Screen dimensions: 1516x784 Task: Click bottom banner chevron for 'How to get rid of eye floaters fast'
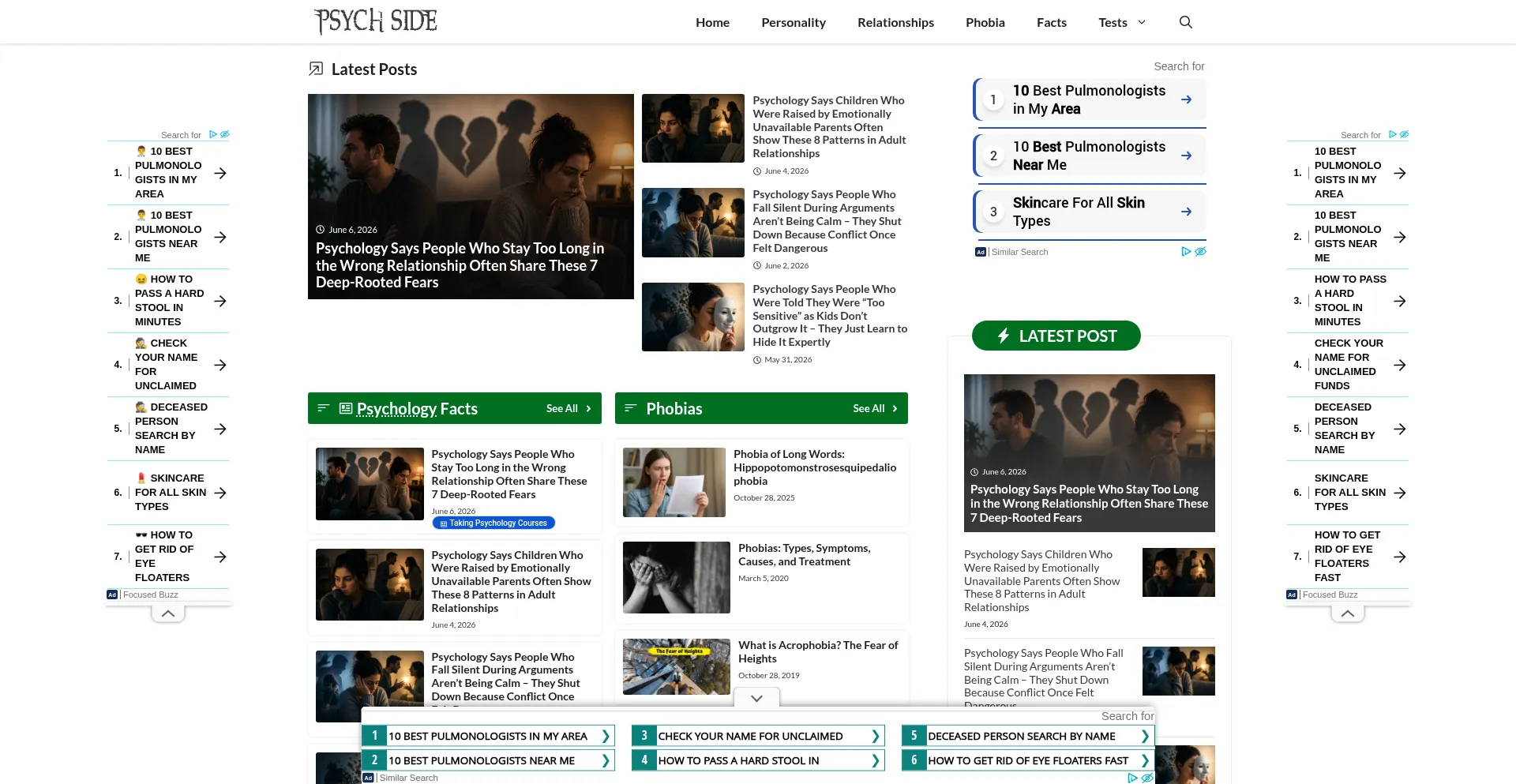tap(1145, 760)
